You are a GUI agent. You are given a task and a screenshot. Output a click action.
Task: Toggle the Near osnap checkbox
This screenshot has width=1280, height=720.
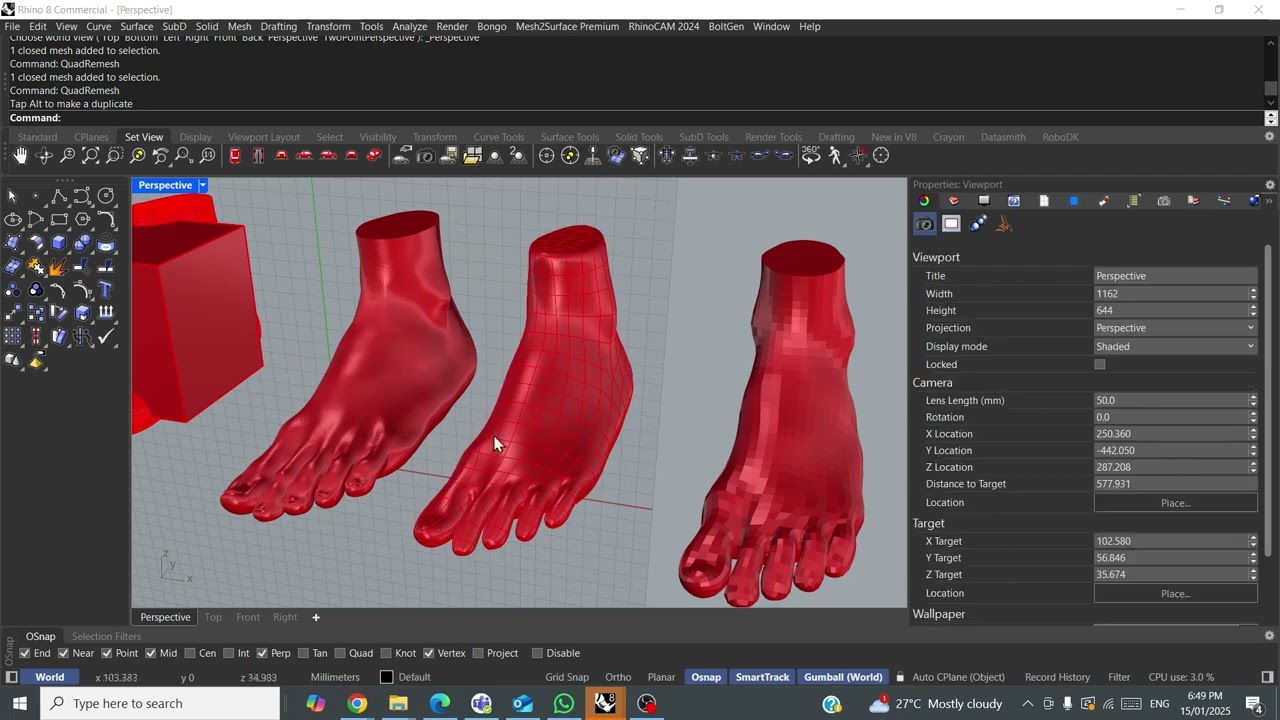pyautogui.click(x=63, y=654)
